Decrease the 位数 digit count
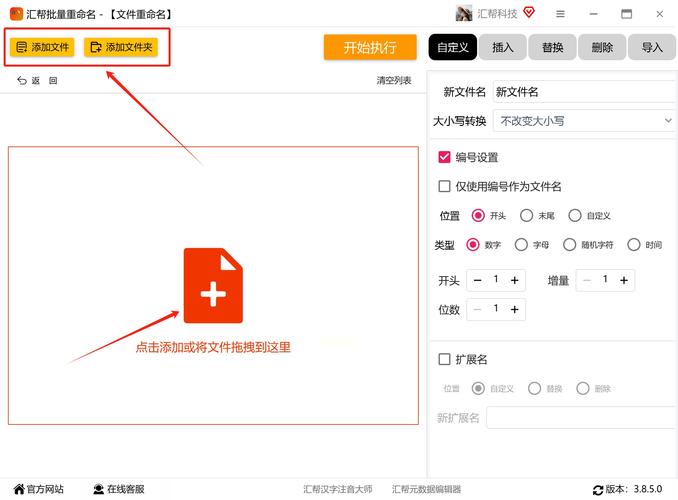The image size is (678, 500). (x=477, y=309)
